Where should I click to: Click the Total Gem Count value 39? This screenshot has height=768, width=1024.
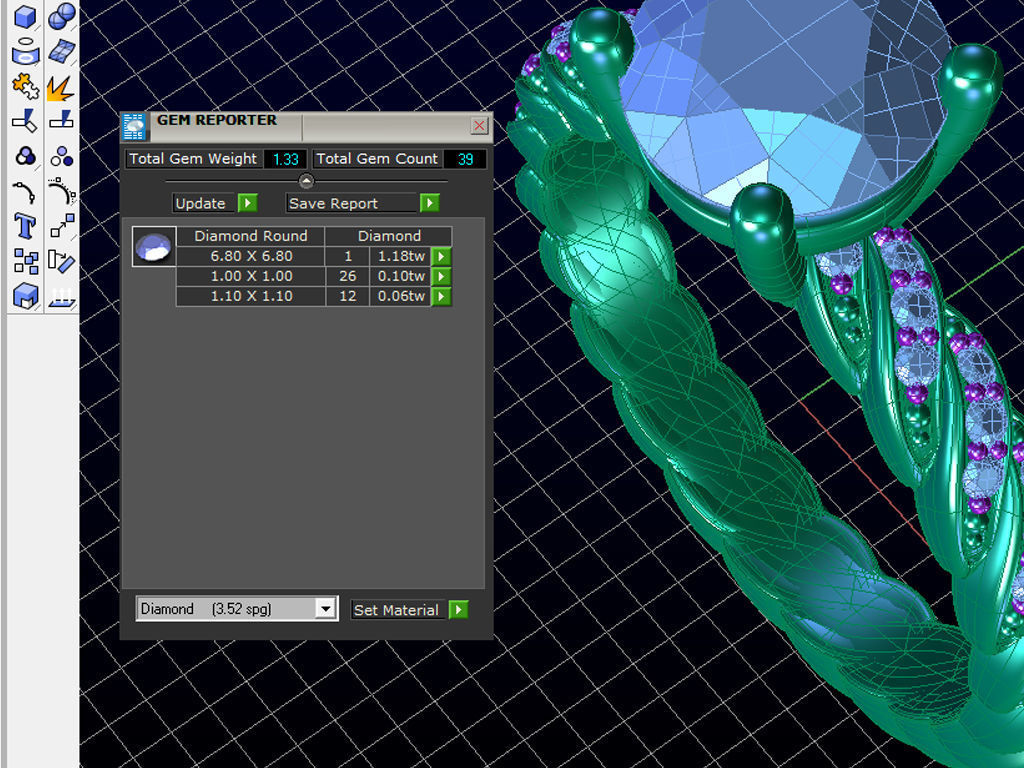[x=466, y=159]
